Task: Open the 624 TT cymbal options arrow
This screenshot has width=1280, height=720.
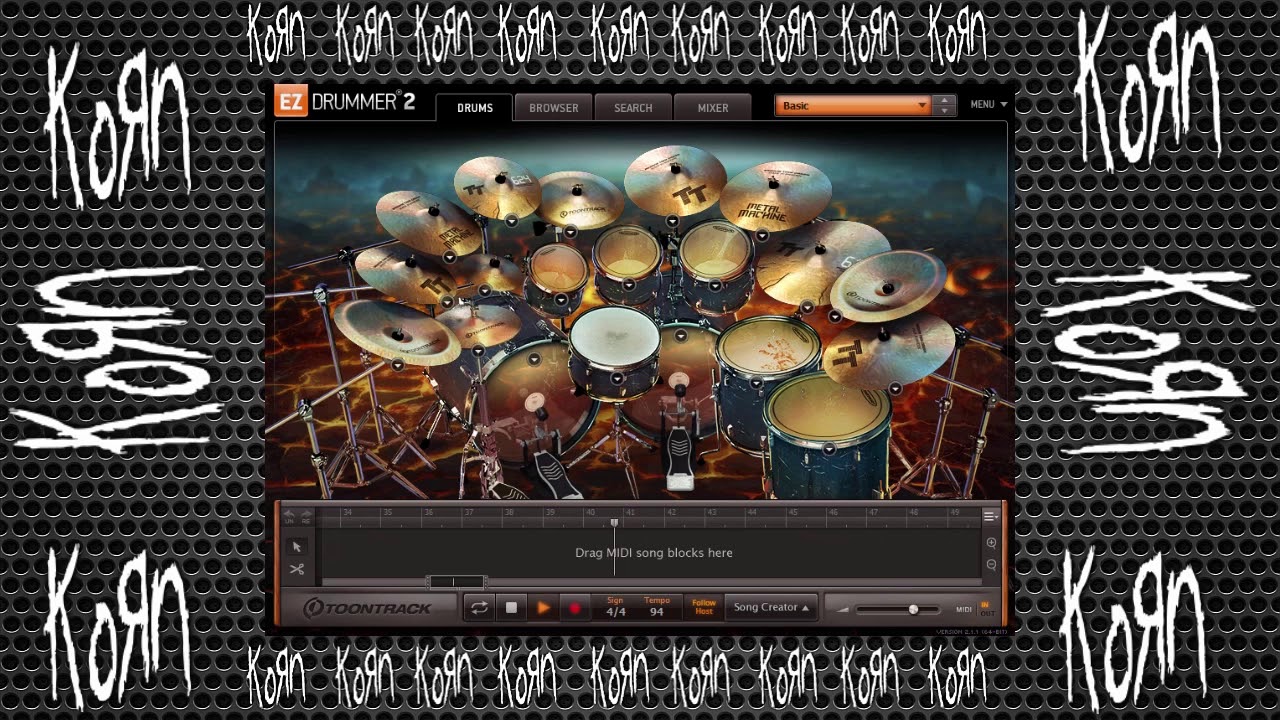Action: (x=511, y=220)
